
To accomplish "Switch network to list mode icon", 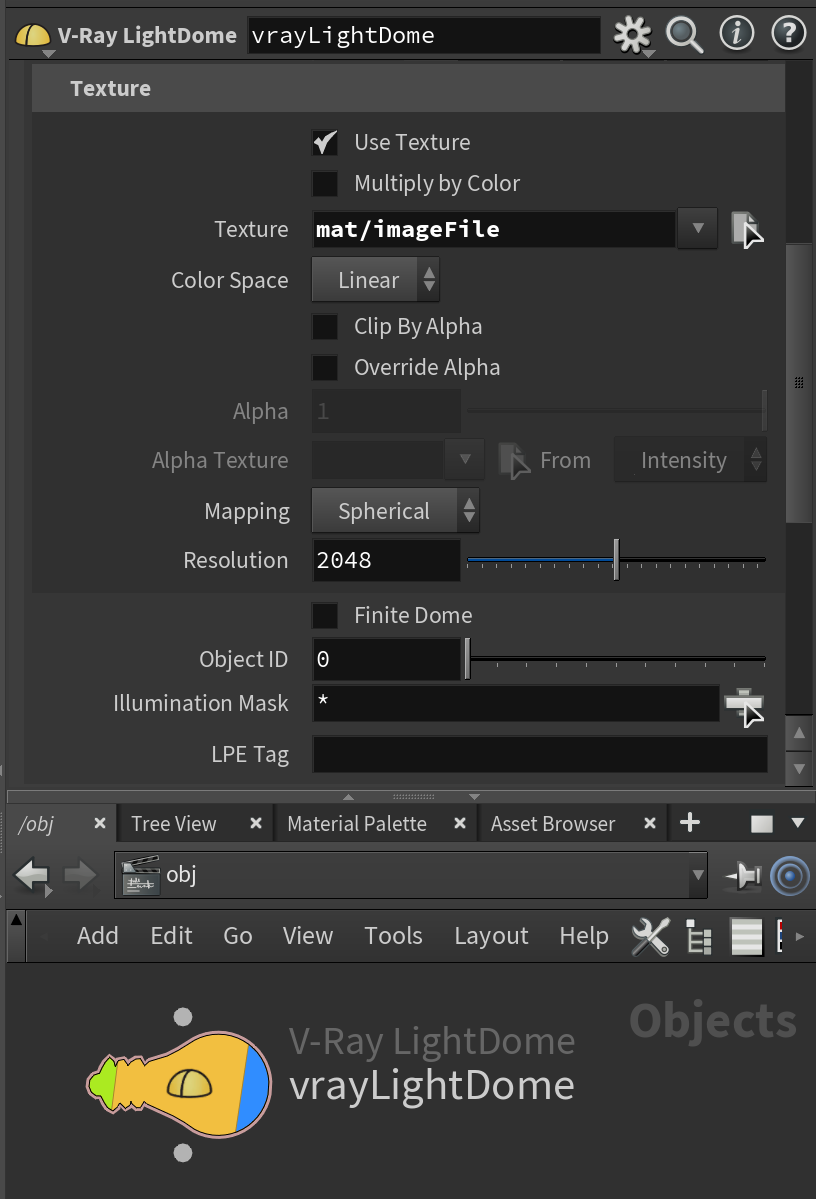I will tap(746, 936).
